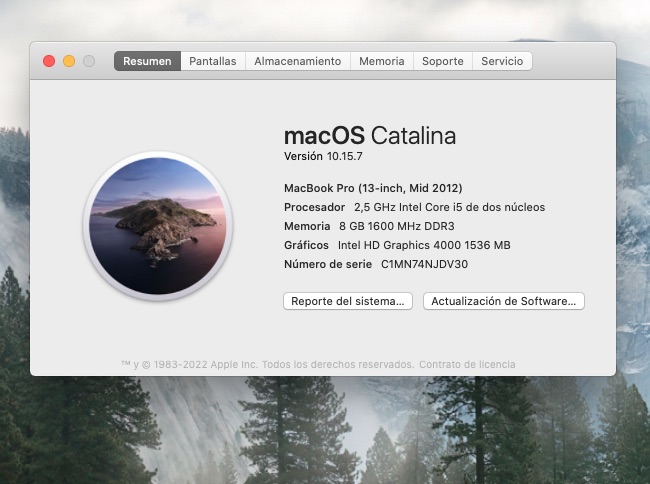
Task: Open the Servicio tab
Action: [502, 61]
